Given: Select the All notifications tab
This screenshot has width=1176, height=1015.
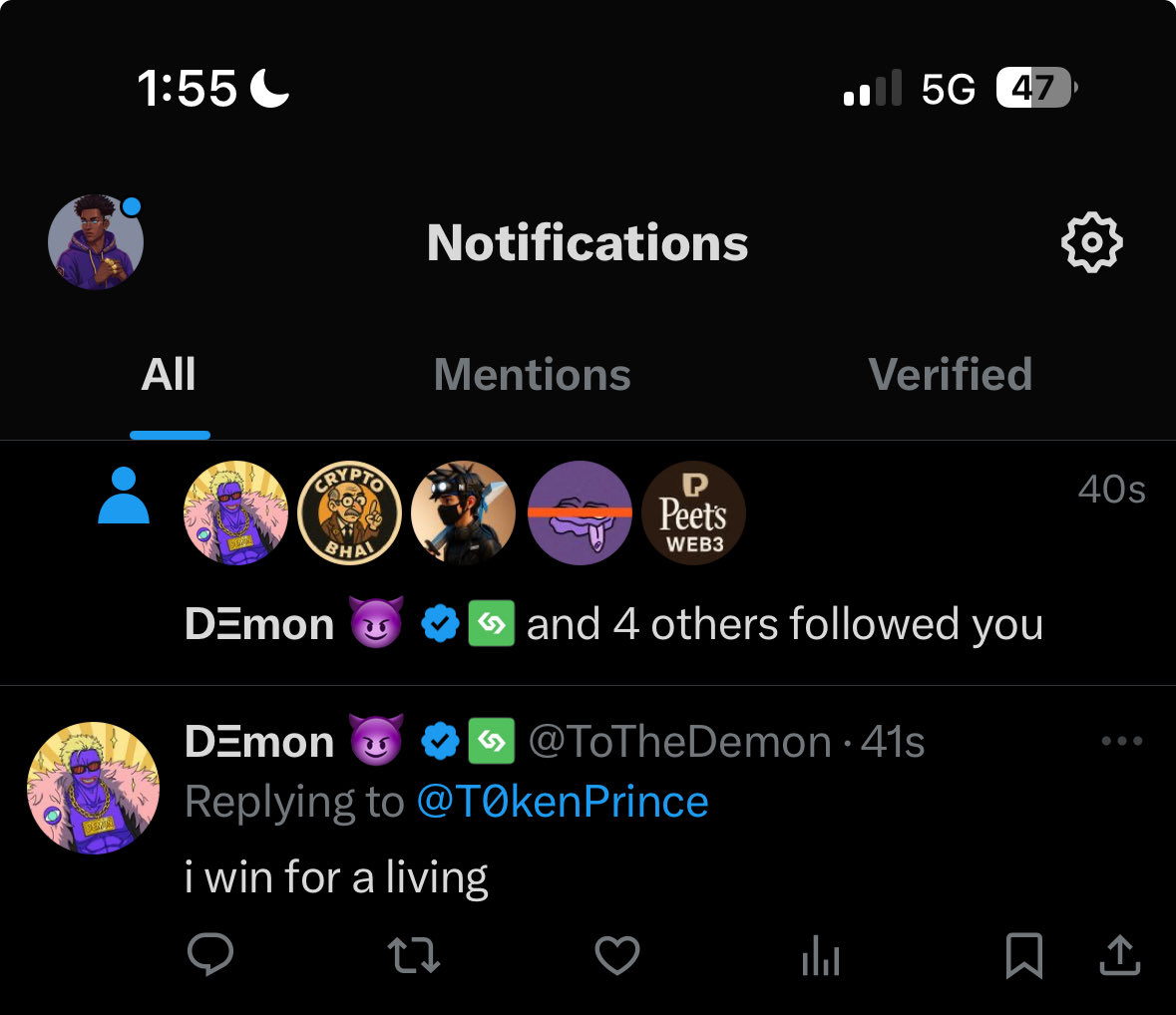Looking at the screenshot, I should click(169, 375).
